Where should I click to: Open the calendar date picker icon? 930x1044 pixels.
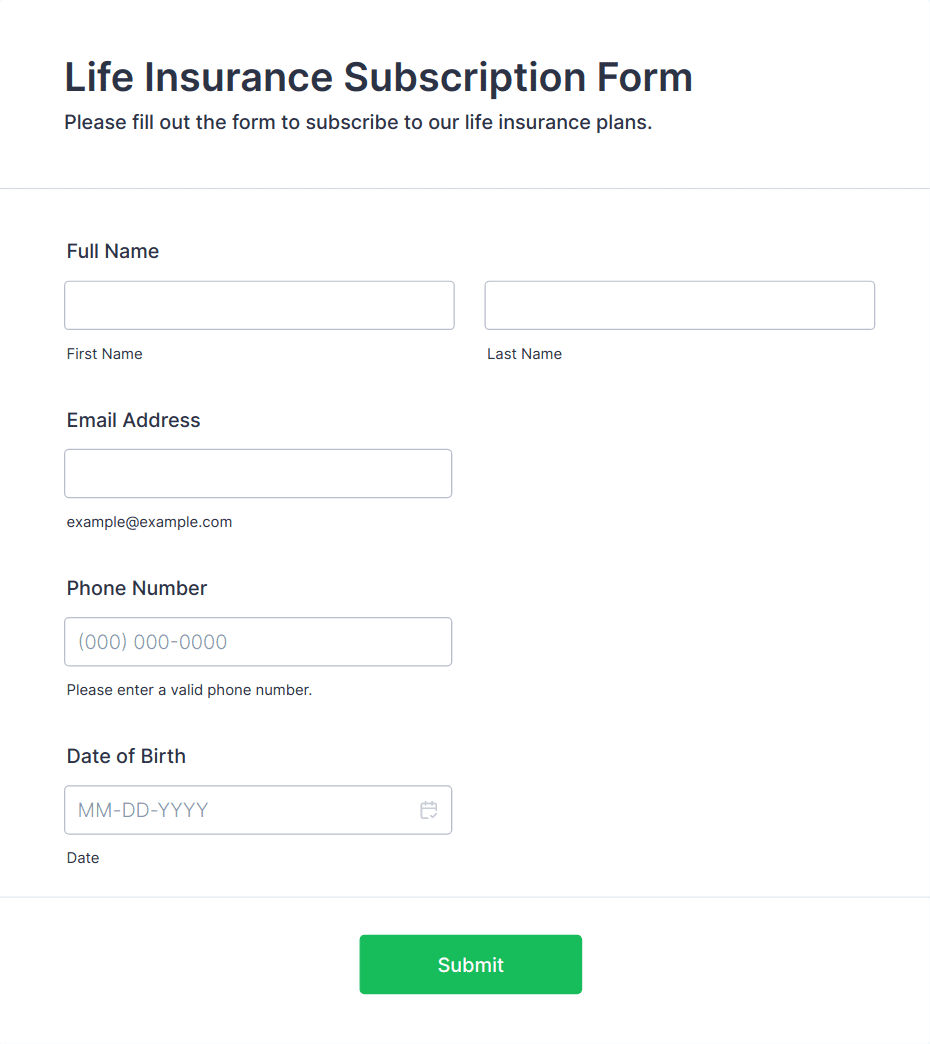point(429,810)
